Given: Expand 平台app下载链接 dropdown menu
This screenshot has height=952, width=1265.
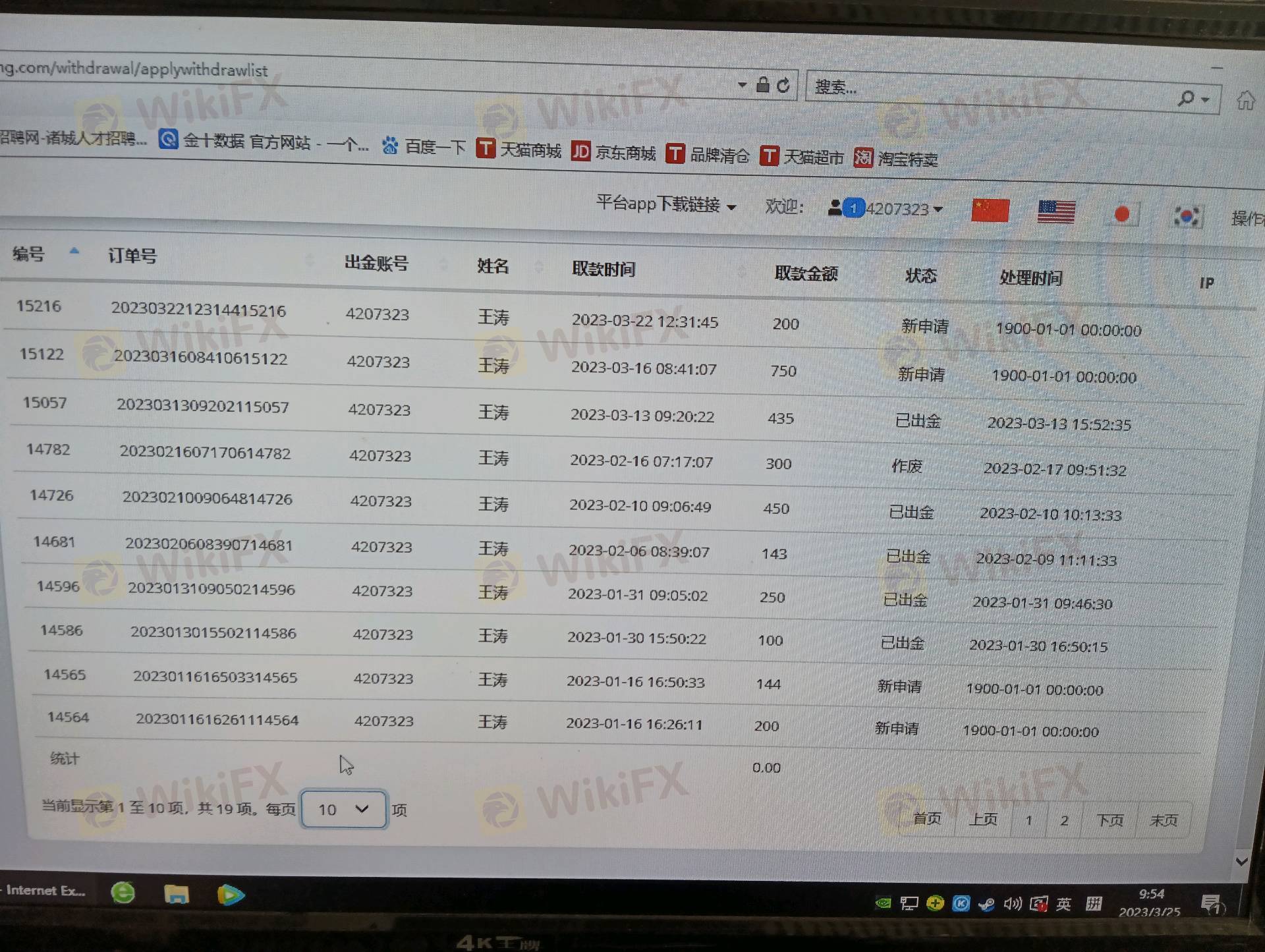Looking at the screenshot, I should [x=665, y=204].
